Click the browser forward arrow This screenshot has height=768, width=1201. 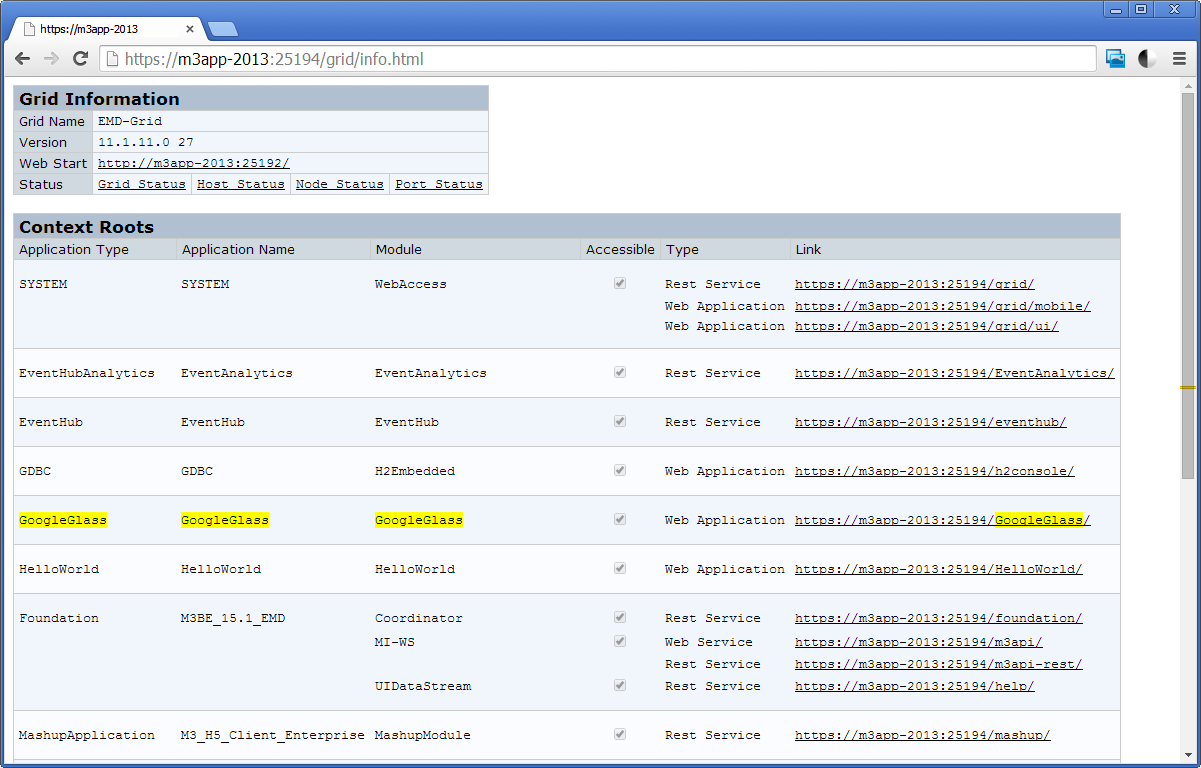pos(51,59)
